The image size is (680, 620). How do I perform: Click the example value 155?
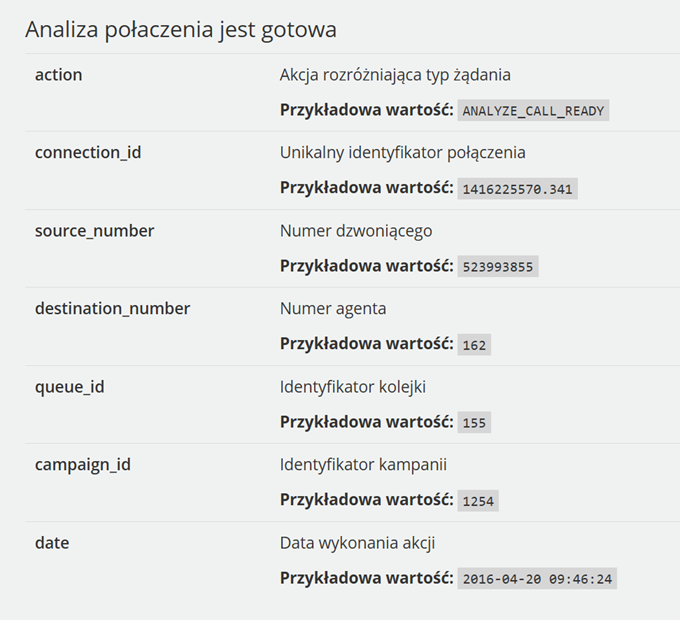pyautogui.click(x=474, y=423)
